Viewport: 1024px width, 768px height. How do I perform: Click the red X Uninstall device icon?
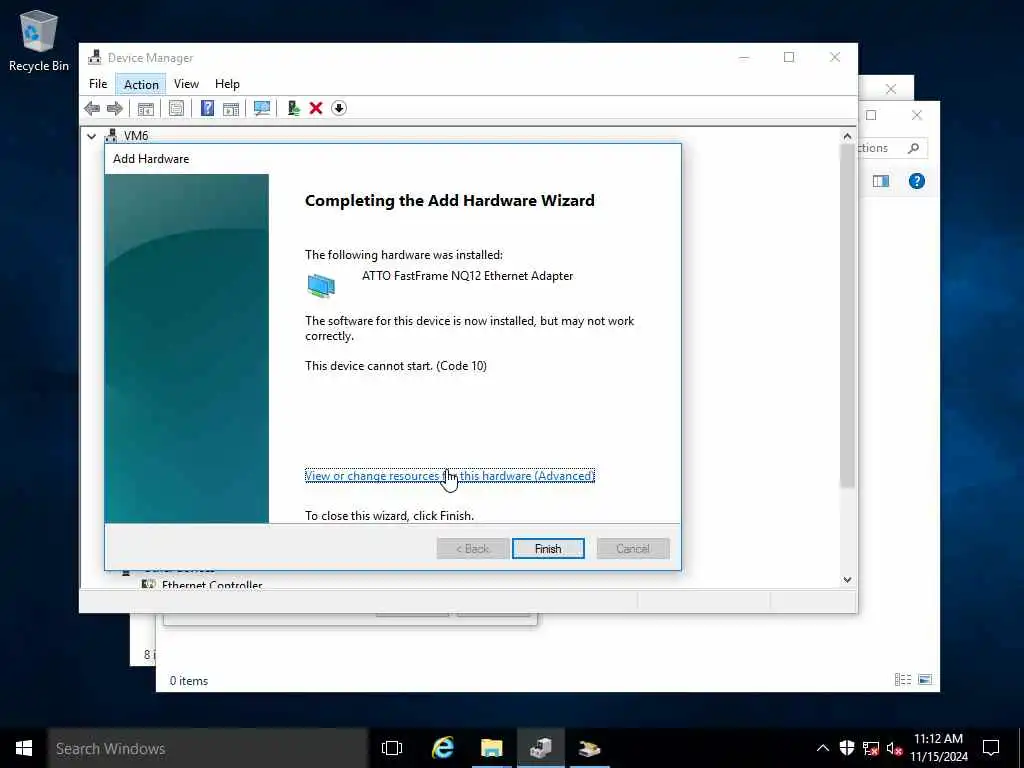316,108
